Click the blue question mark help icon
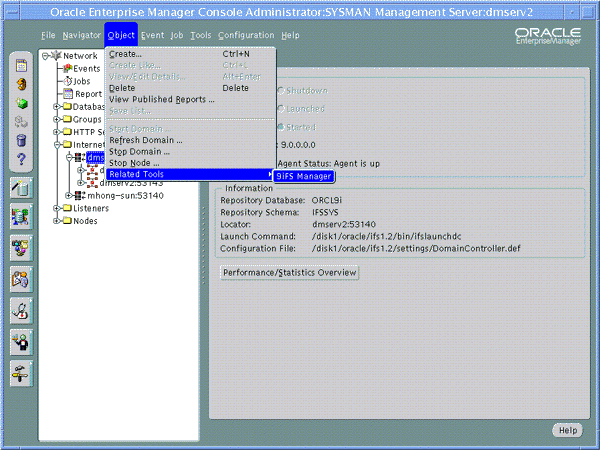The image size is (600, 450). [x=21, y=159]
